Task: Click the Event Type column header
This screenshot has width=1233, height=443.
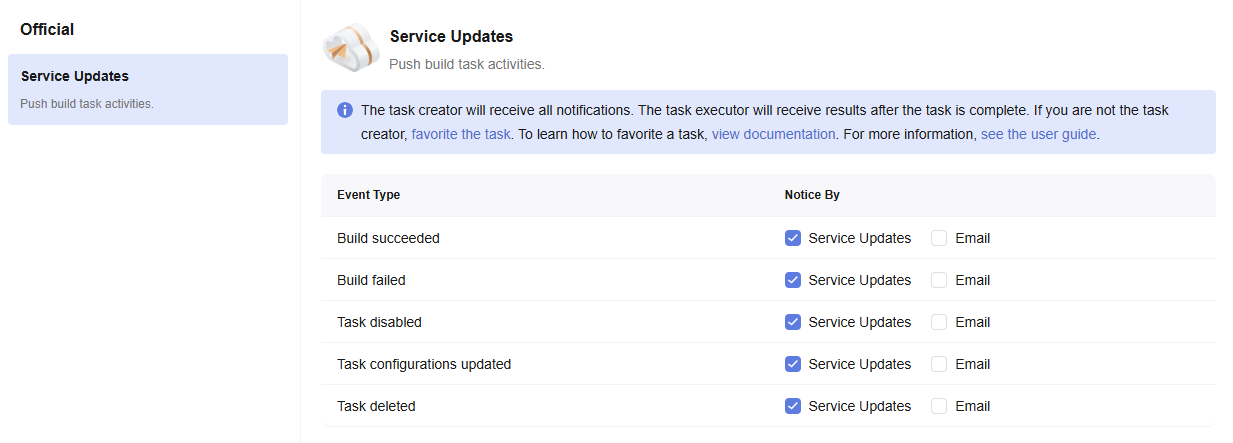Action: point(368,195)
